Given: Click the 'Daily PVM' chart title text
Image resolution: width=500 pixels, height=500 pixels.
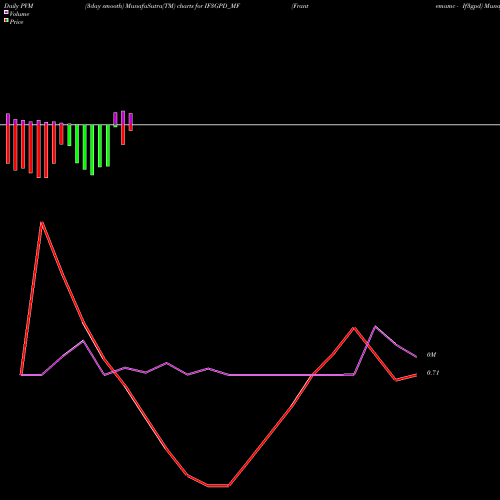Looking at the screenshot, I should tap(19, 6).
